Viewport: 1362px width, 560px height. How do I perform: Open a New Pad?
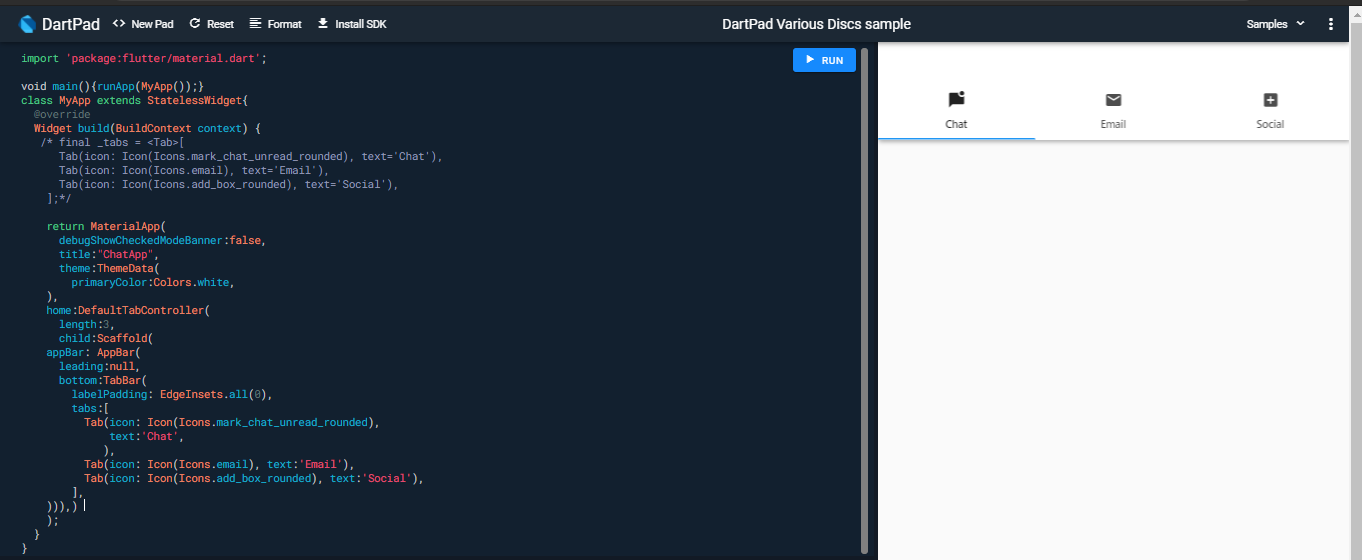click(x=143, y=24)
